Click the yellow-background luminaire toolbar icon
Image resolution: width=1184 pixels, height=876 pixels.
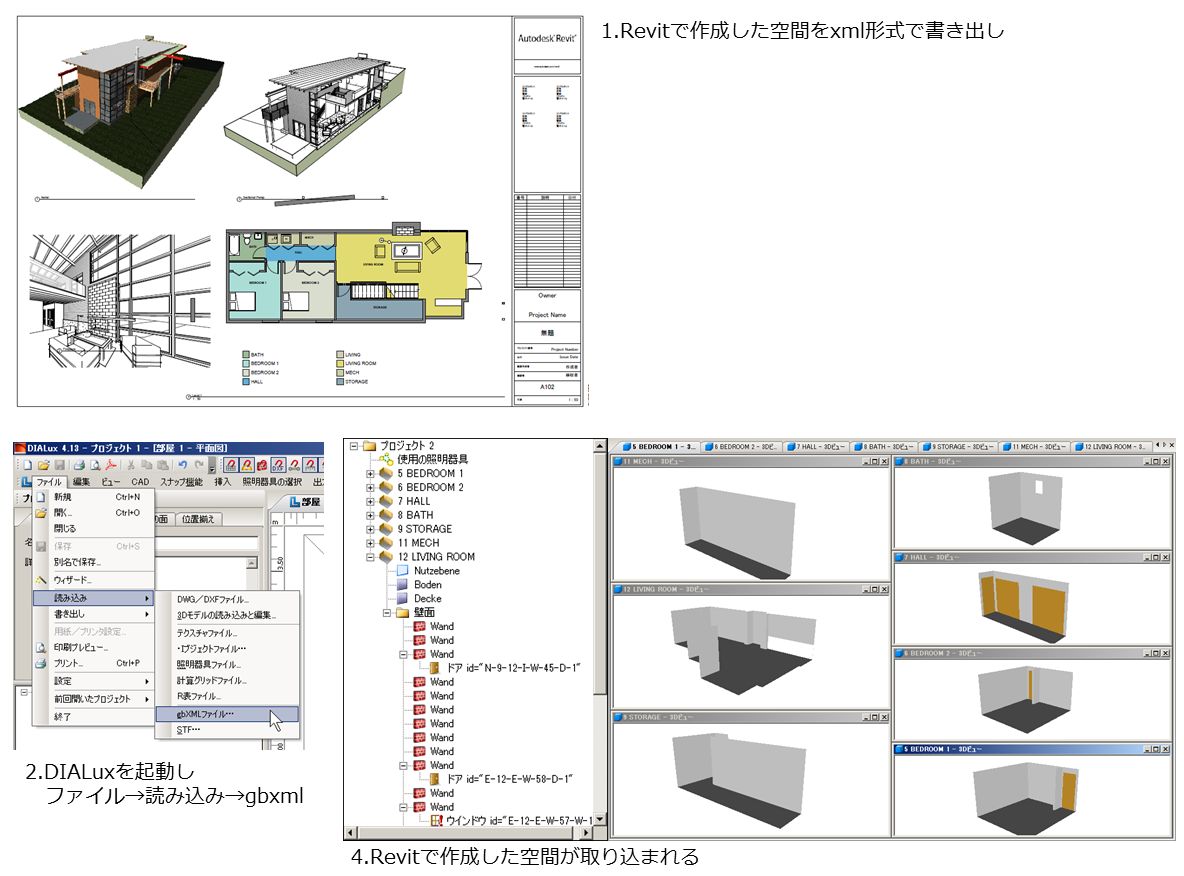point(246,464)
